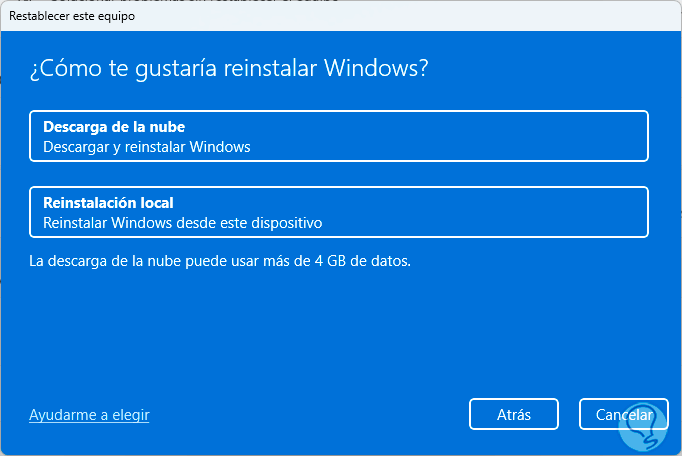The height and width of the screenshot is (456, 682).
Task: Click the word 'equipo' in the window title
Action: coord(115,16)
